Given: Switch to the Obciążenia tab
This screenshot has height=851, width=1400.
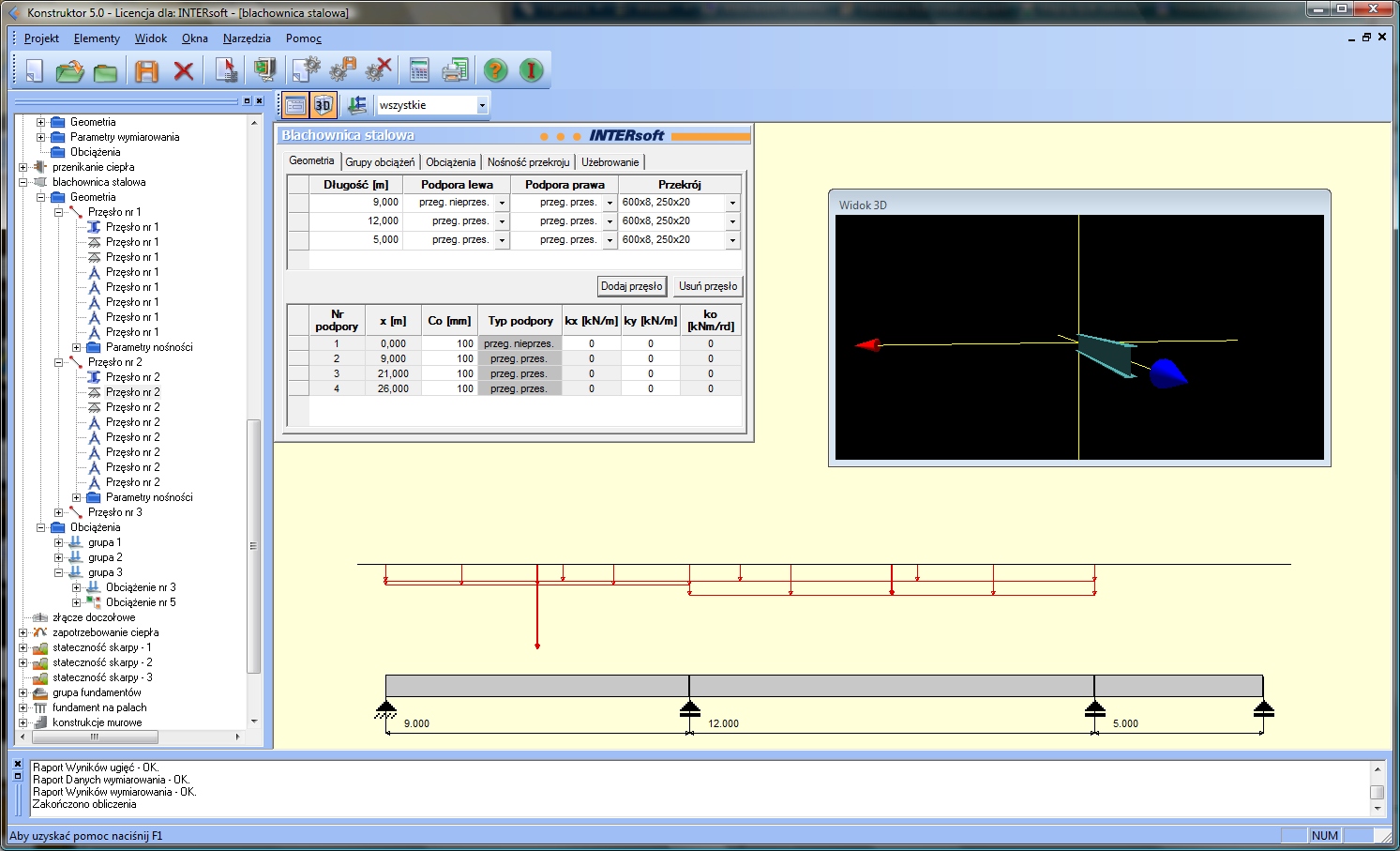Looking at the screenshot, I should click(450, 162).
